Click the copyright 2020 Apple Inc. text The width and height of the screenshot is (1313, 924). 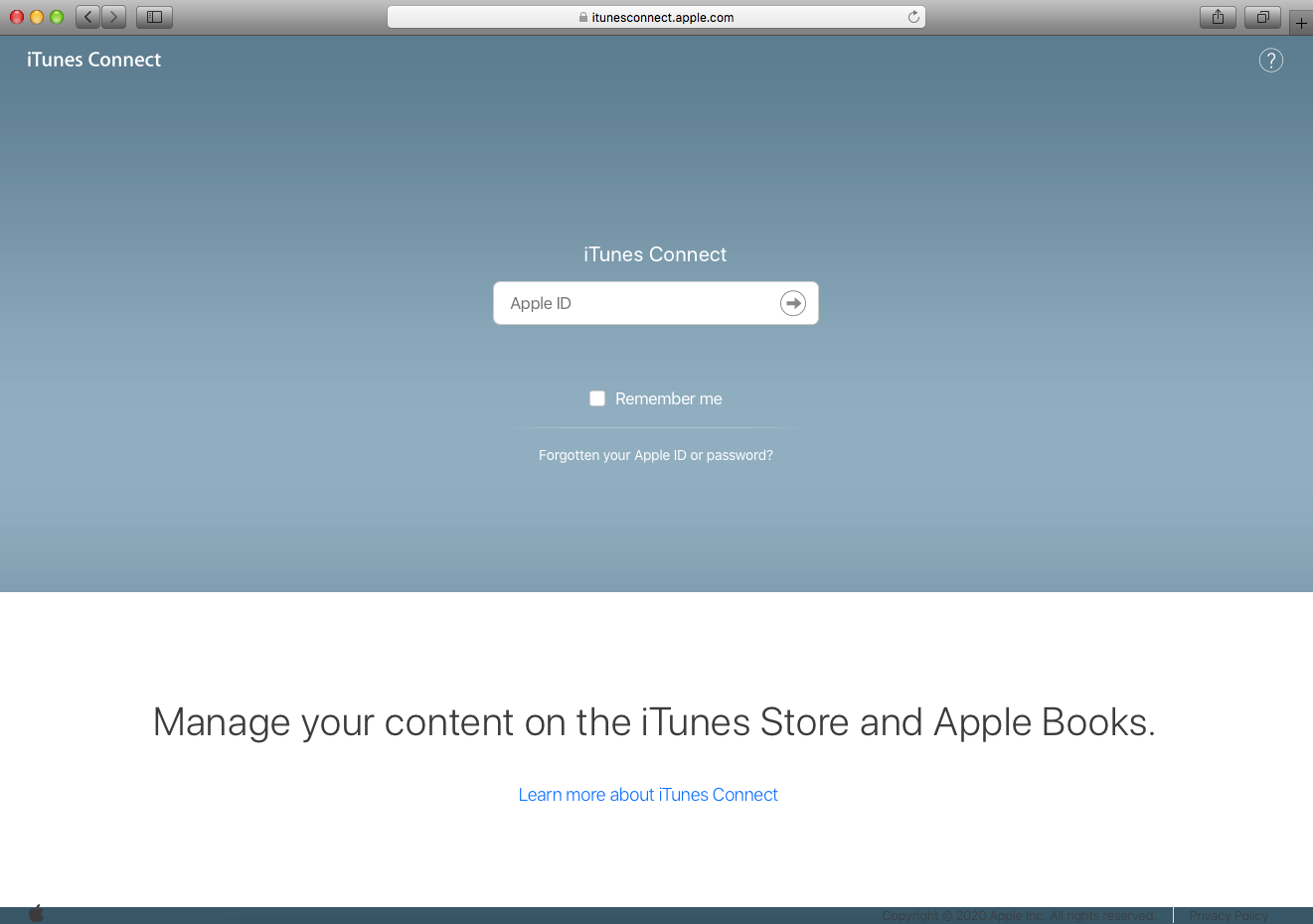1018,916
